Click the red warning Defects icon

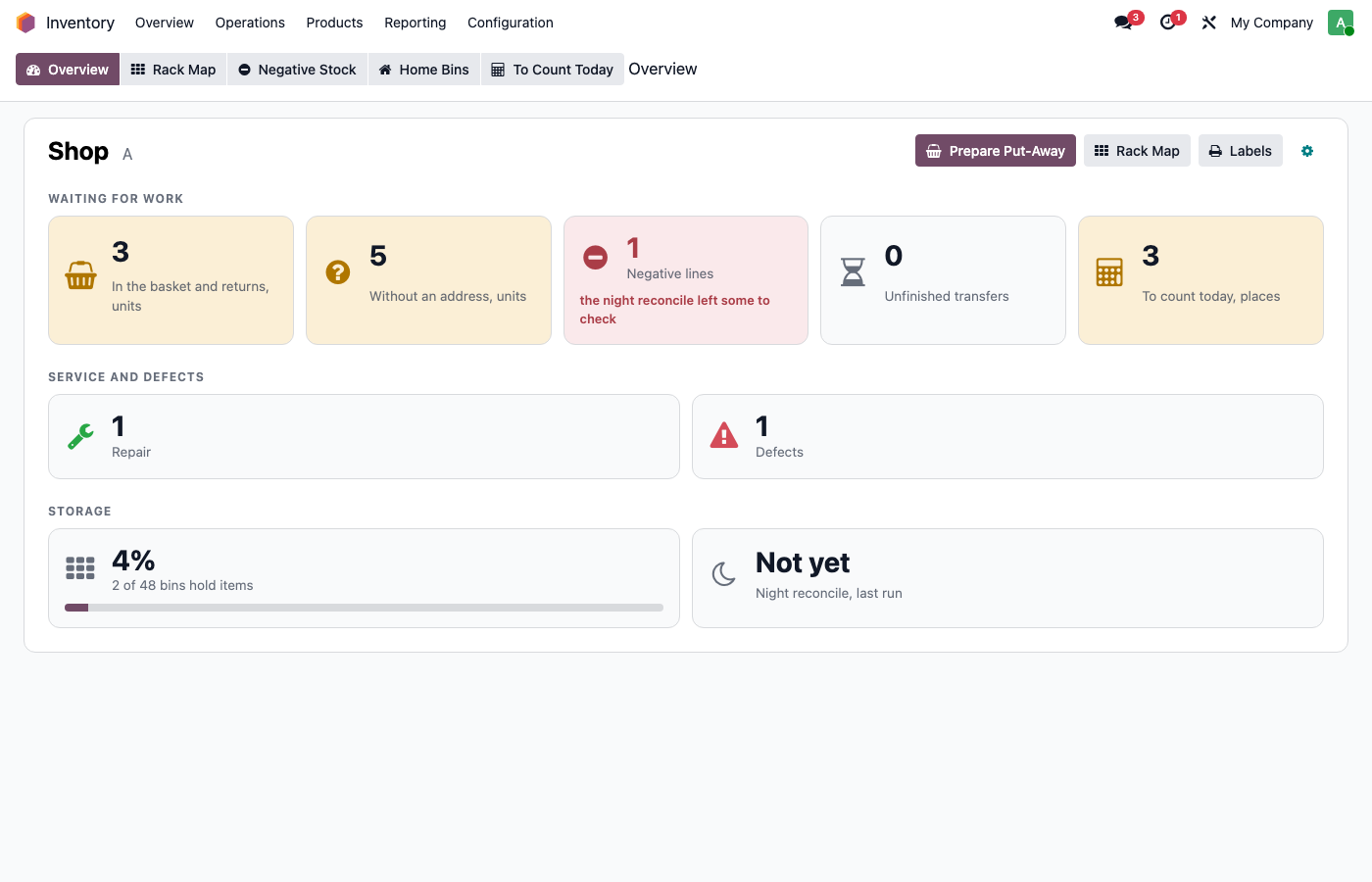[x=724, y=435]
